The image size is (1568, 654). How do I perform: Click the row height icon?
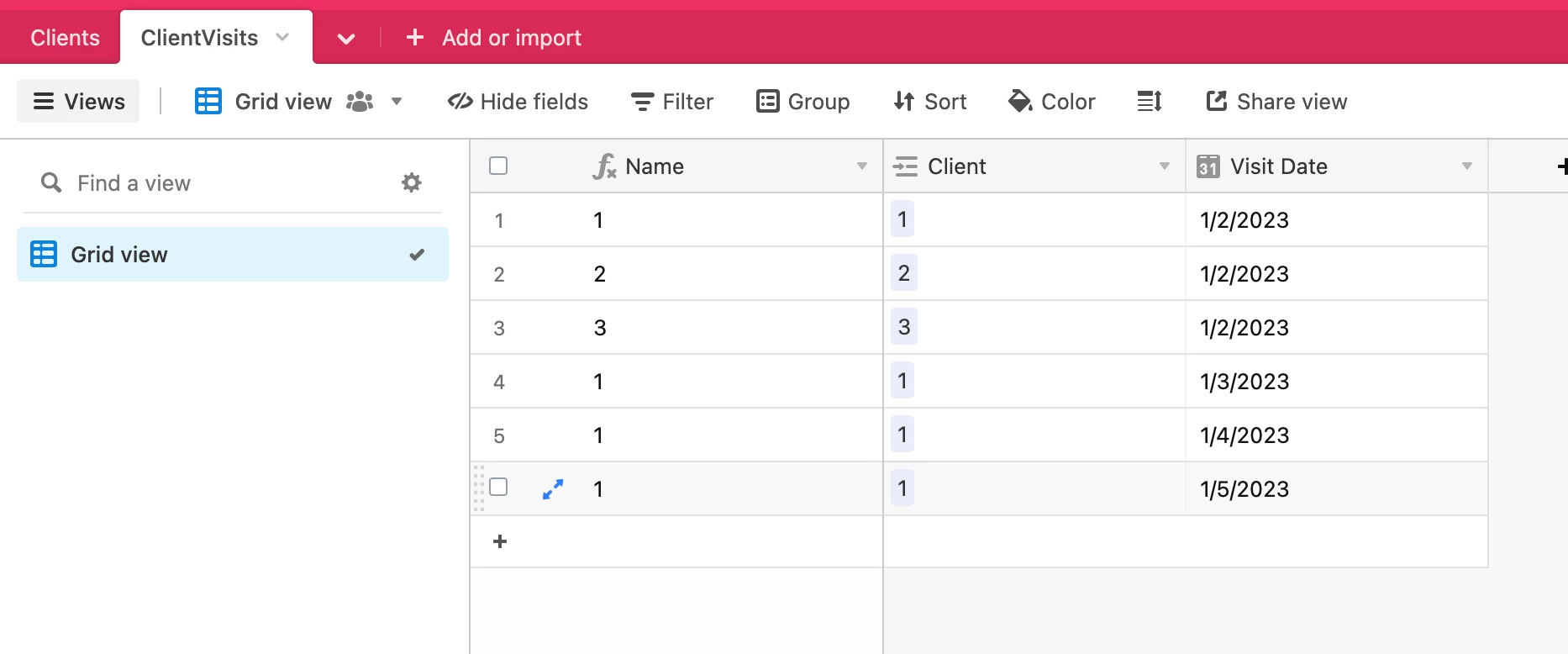(1150, 102)
